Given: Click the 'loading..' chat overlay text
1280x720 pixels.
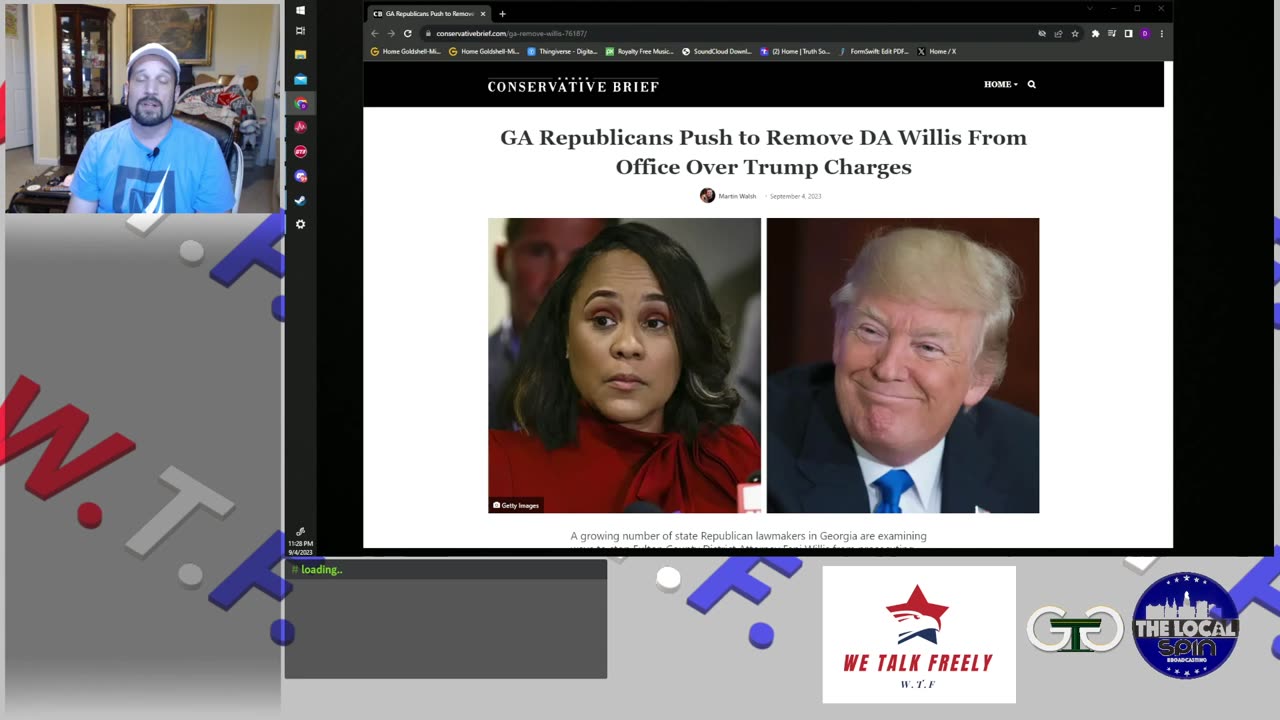Looking at the screenshot, I should (322, 569).
